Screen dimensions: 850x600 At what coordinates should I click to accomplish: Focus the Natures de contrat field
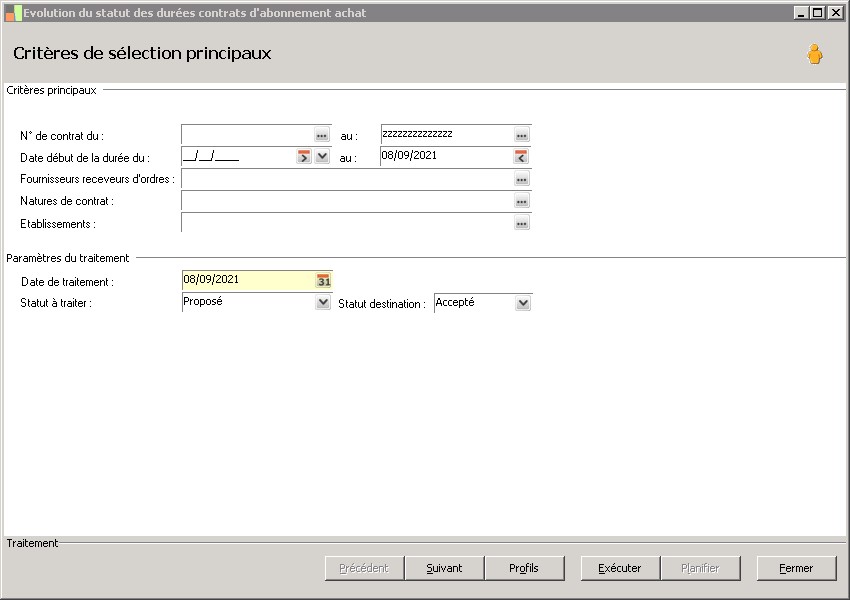point(347,201)
